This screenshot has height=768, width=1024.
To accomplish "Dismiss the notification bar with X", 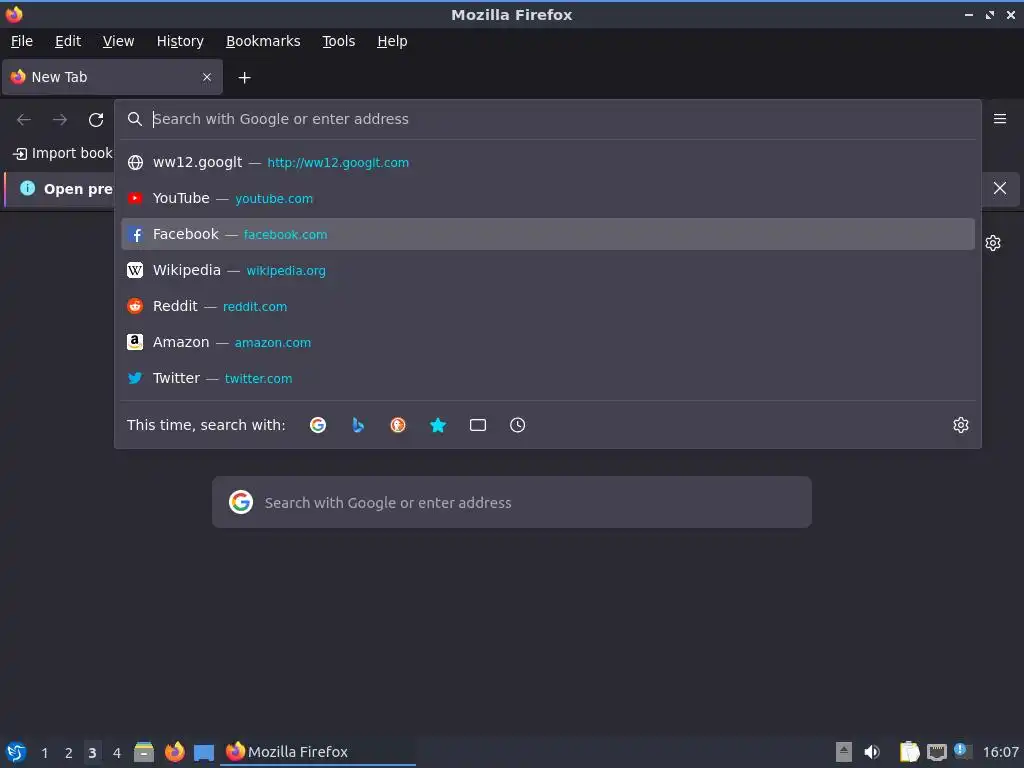I will (1000, 188).
